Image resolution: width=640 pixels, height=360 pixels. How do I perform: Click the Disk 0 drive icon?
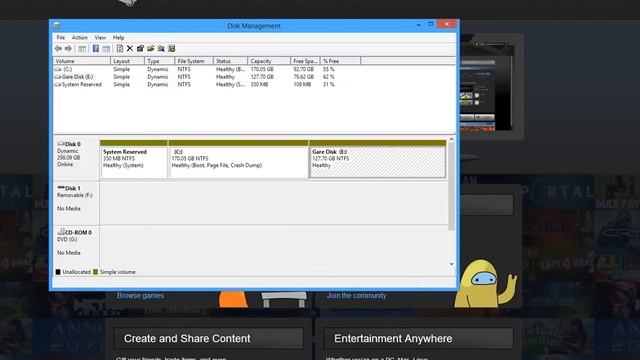coord(61,144)
